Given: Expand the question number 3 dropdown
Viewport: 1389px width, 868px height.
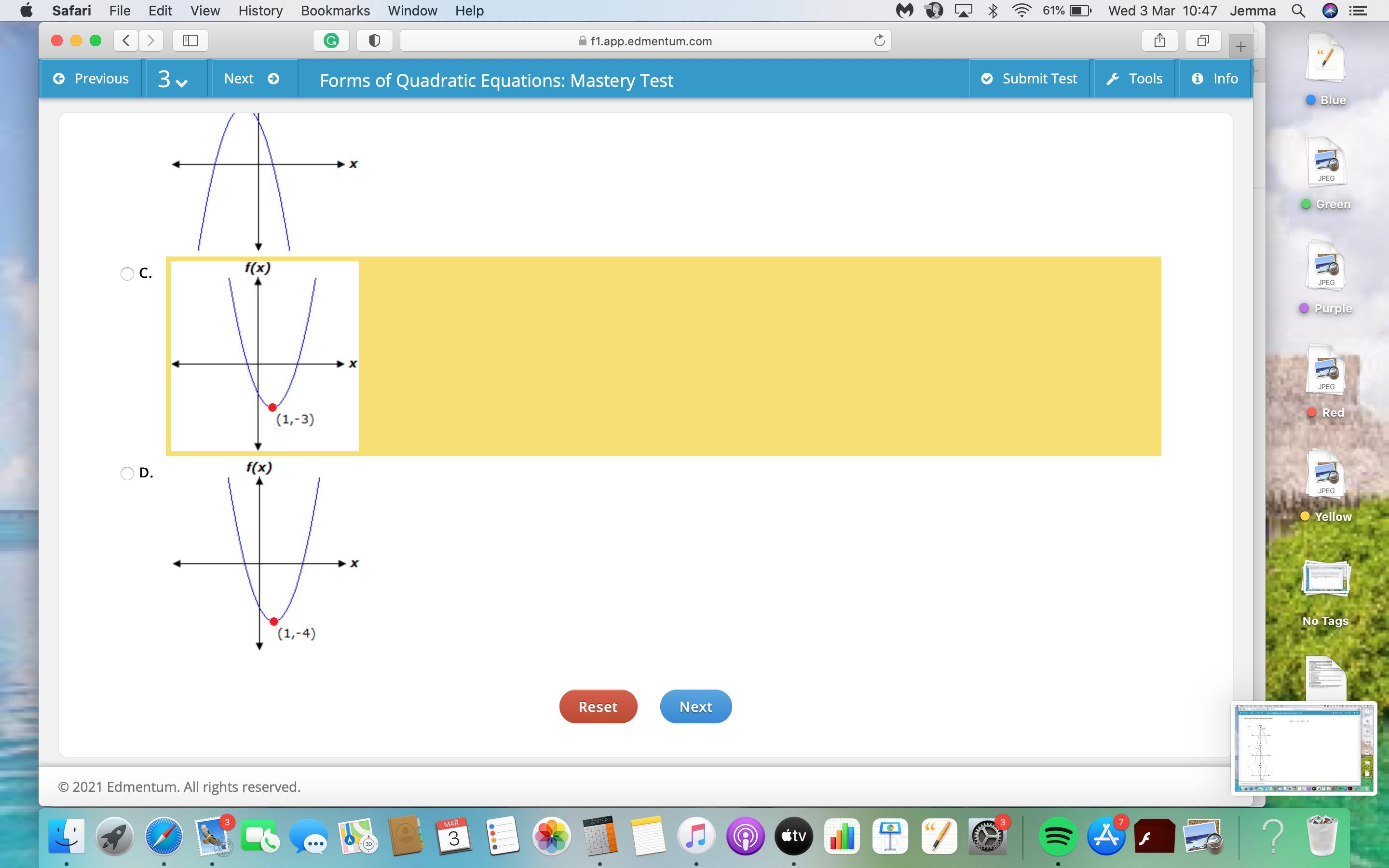Looking at the screenshot, I should pos(172,79).
